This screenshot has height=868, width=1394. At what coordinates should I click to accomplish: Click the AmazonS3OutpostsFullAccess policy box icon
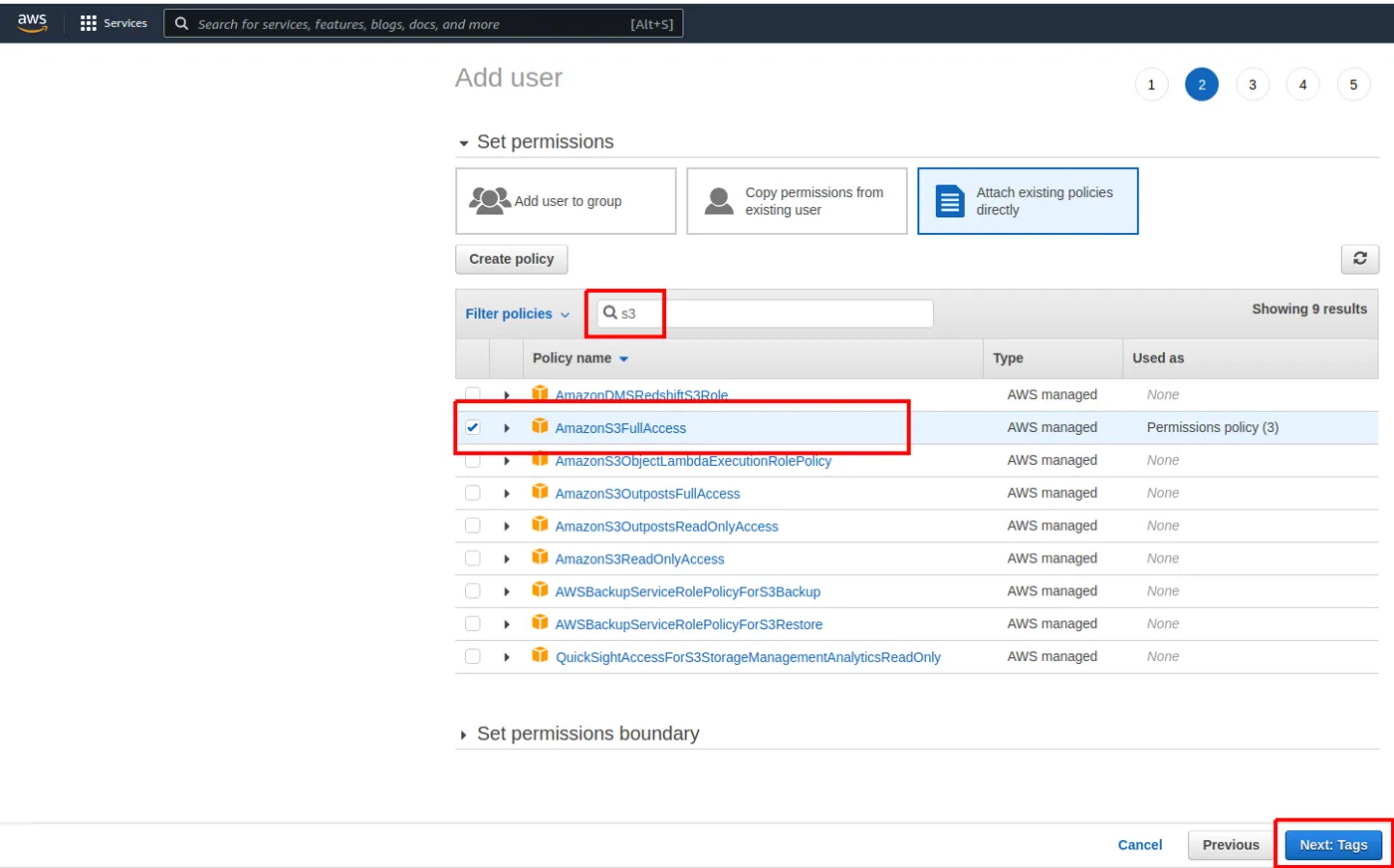[x=540, y=492]
